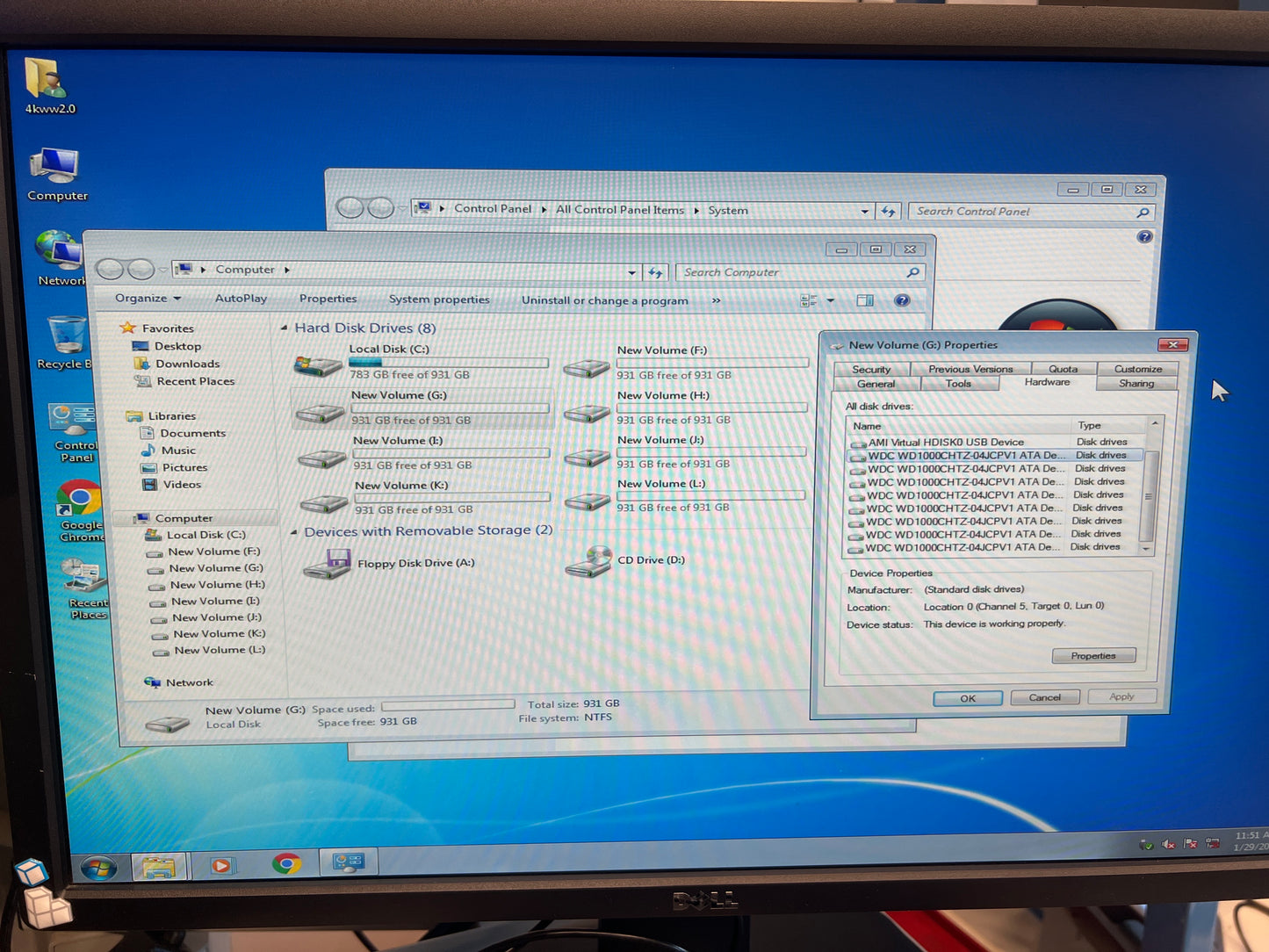
Task: Click the Search Control Panel field
Action: coord(1030,212)
